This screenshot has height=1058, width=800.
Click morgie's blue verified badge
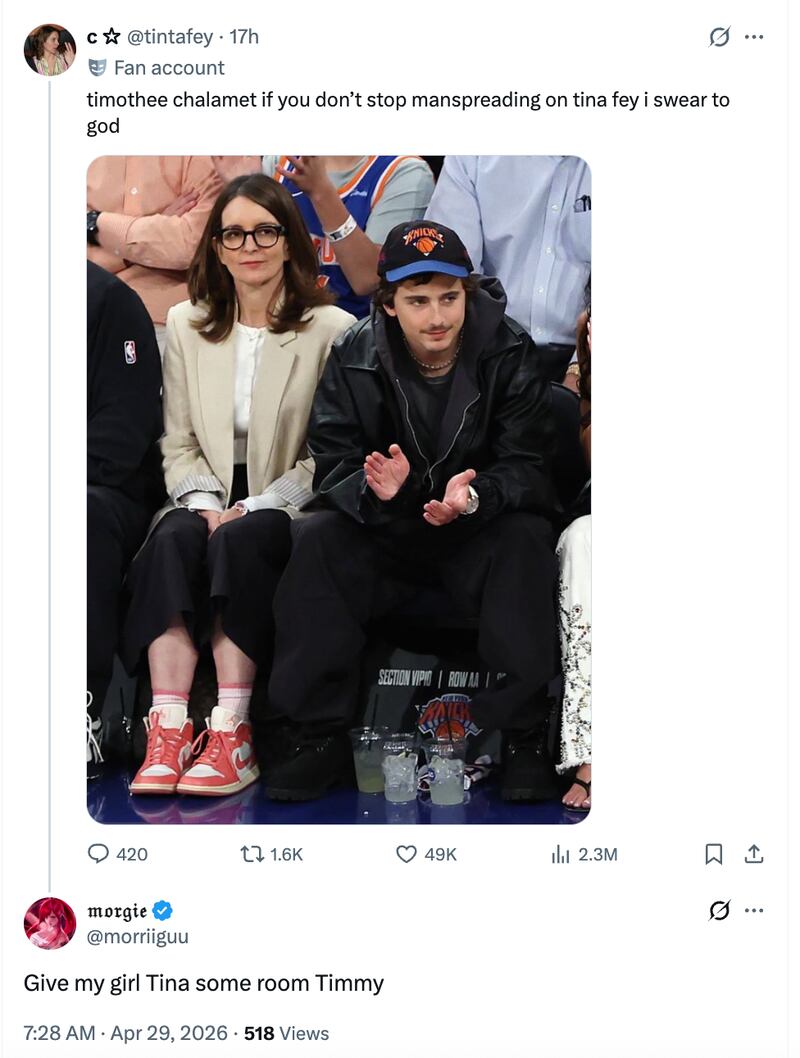coord(162,911)
